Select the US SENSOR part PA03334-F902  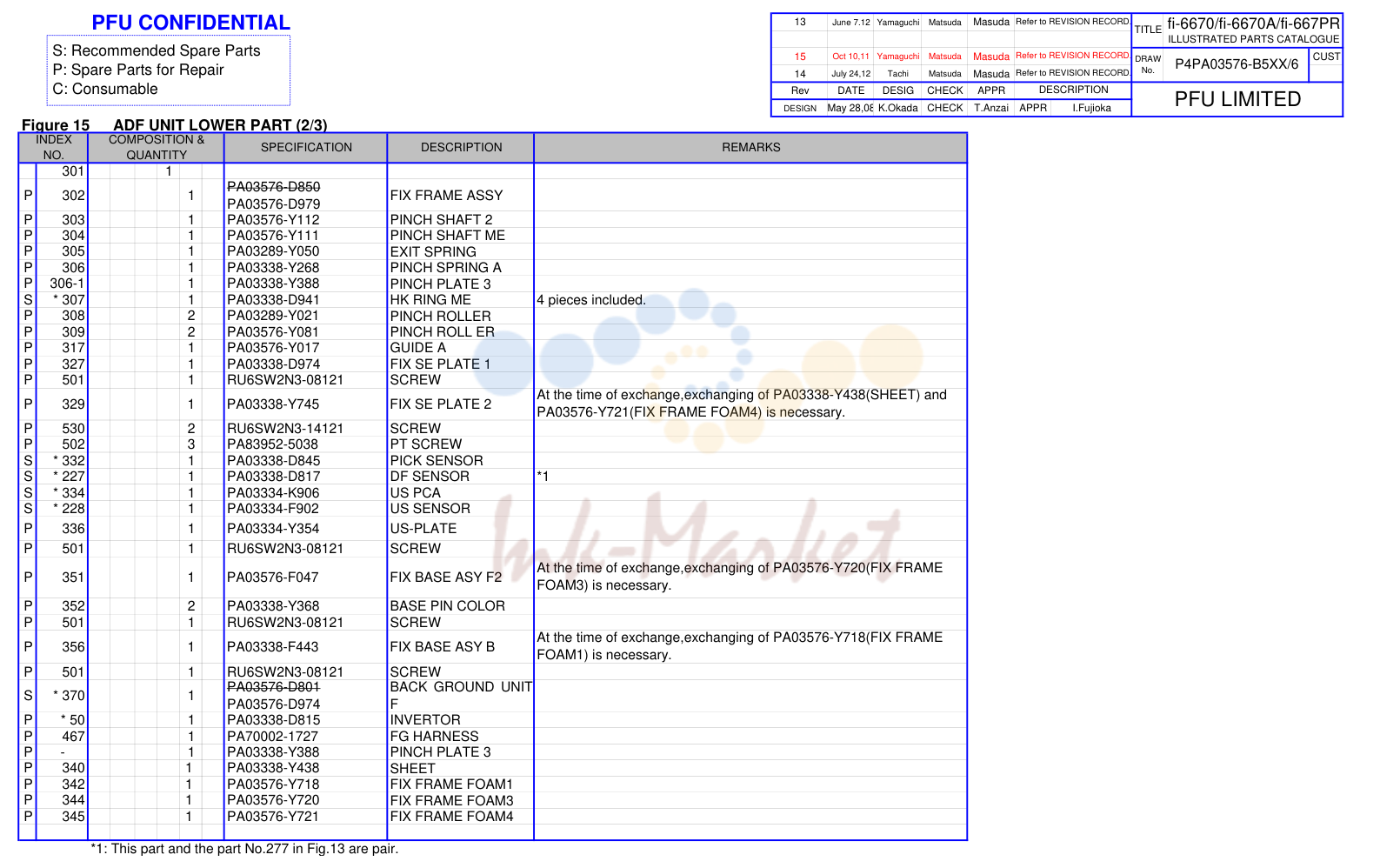tap(273, 508)
